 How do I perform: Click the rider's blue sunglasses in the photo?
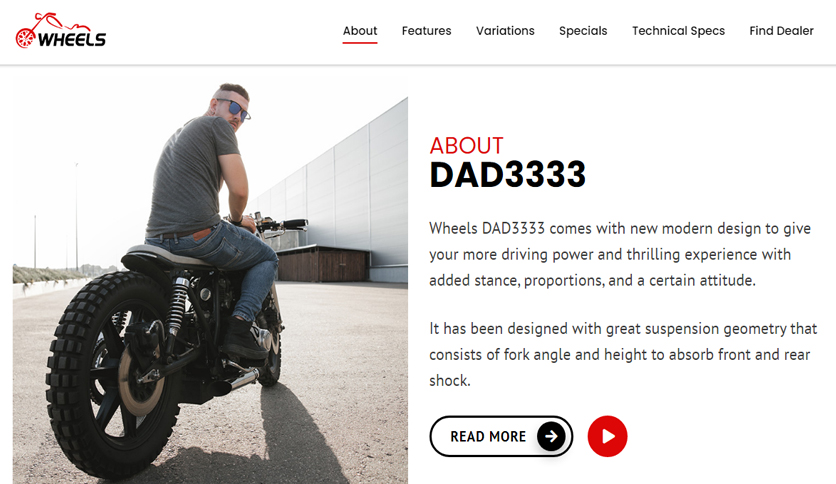237,109
